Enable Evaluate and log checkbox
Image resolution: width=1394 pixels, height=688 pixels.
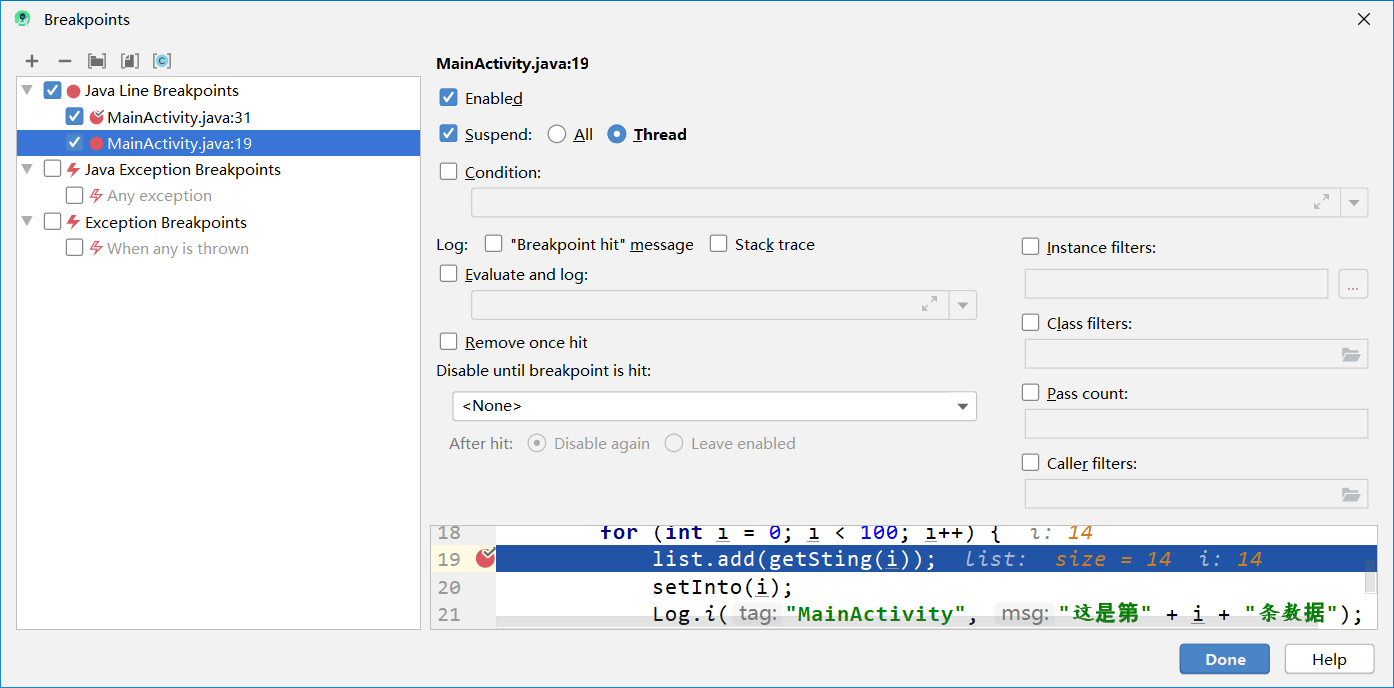pos(449,273)
